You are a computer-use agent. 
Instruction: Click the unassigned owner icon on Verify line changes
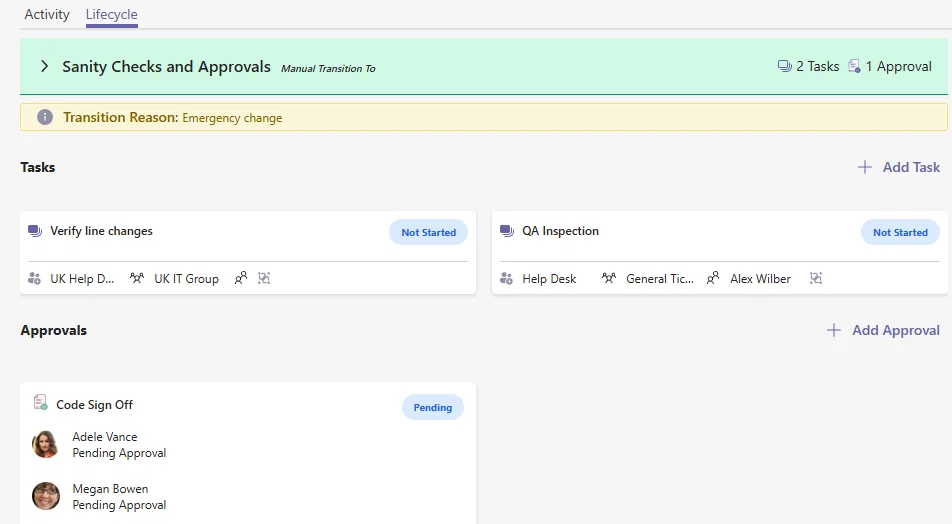click(241, 278)
